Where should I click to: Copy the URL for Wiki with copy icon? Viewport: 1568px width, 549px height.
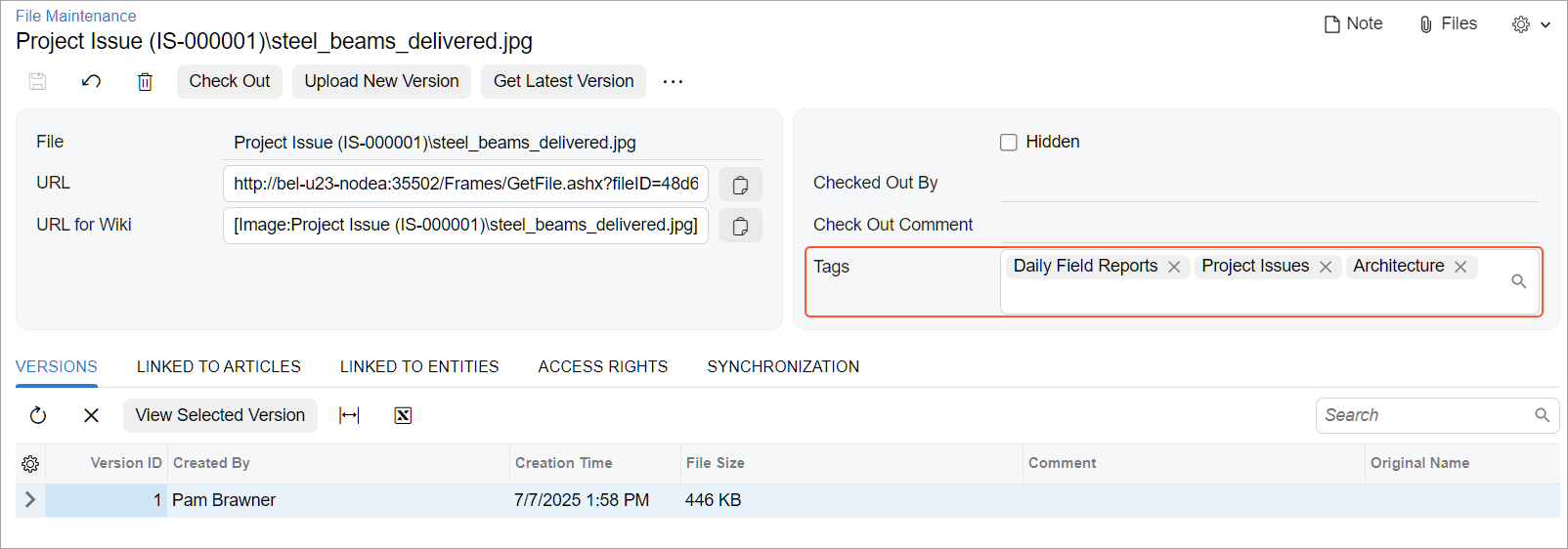coord(740,226)
